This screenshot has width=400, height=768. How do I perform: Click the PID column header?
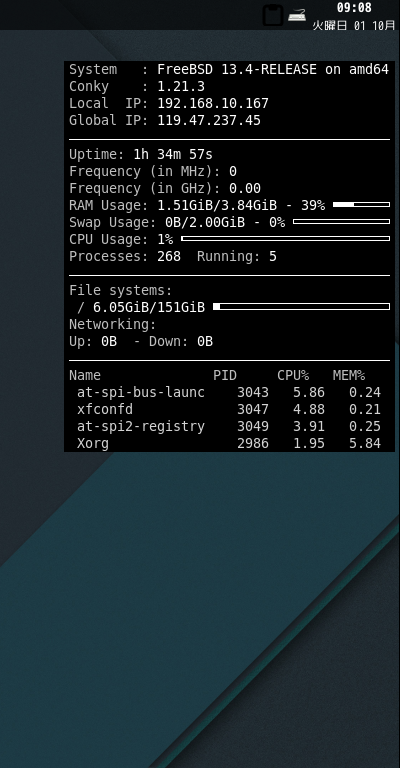[x=225, y=375]
